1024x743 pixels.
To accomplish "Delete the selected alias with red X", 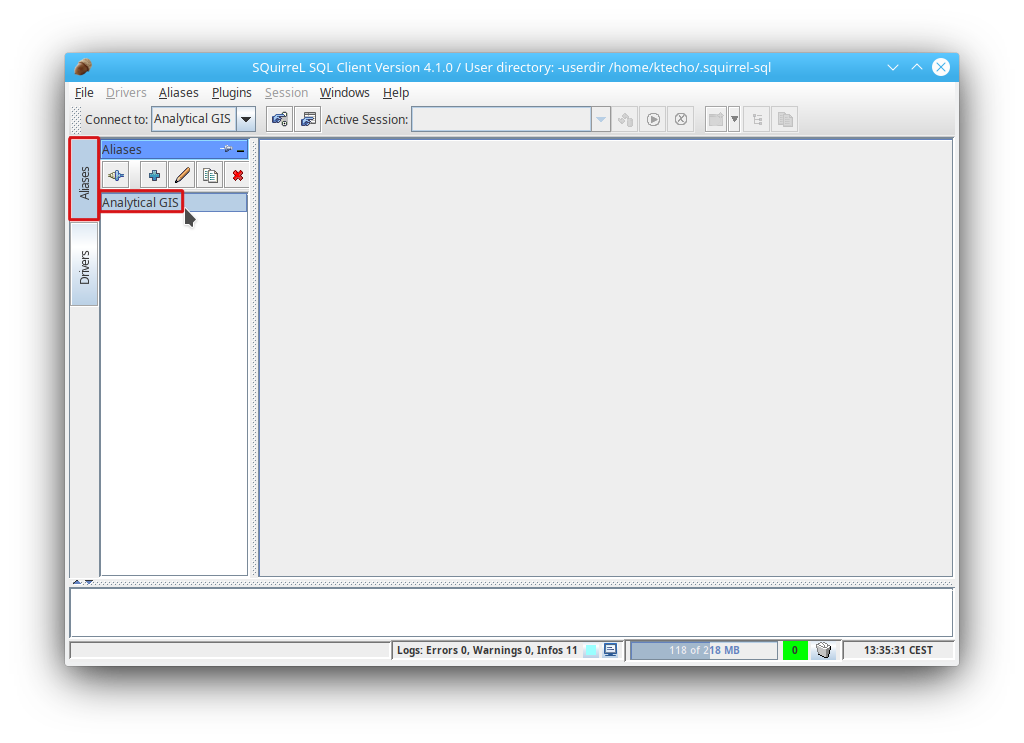I will 237,175.
